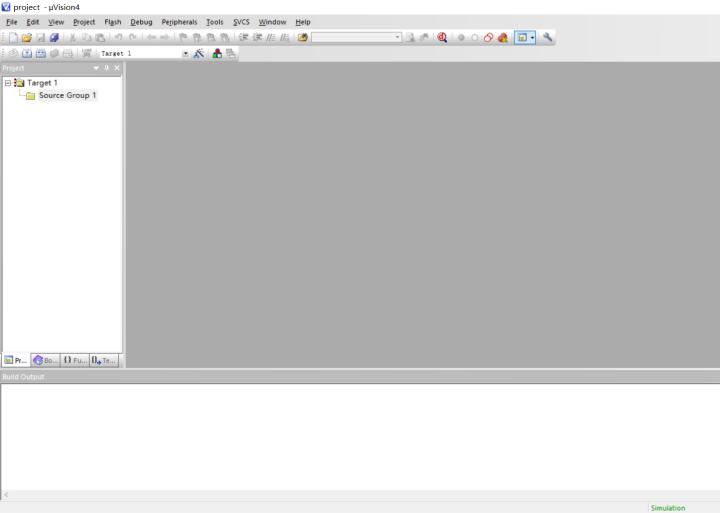The height and width of the screenshot is (513, 720).
Task: Collapse the Target 1 tree node
Action: click(8, 83)
